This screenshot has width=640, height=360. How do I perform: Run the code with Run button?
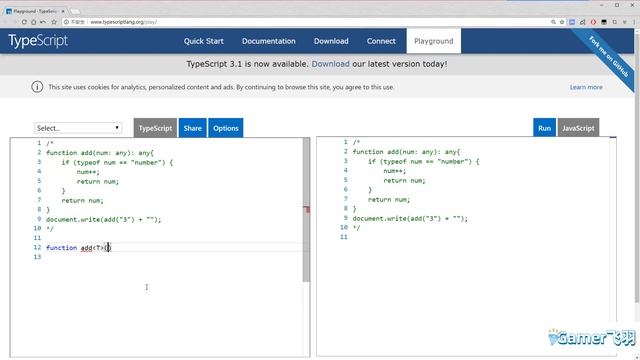coord(544,128)
